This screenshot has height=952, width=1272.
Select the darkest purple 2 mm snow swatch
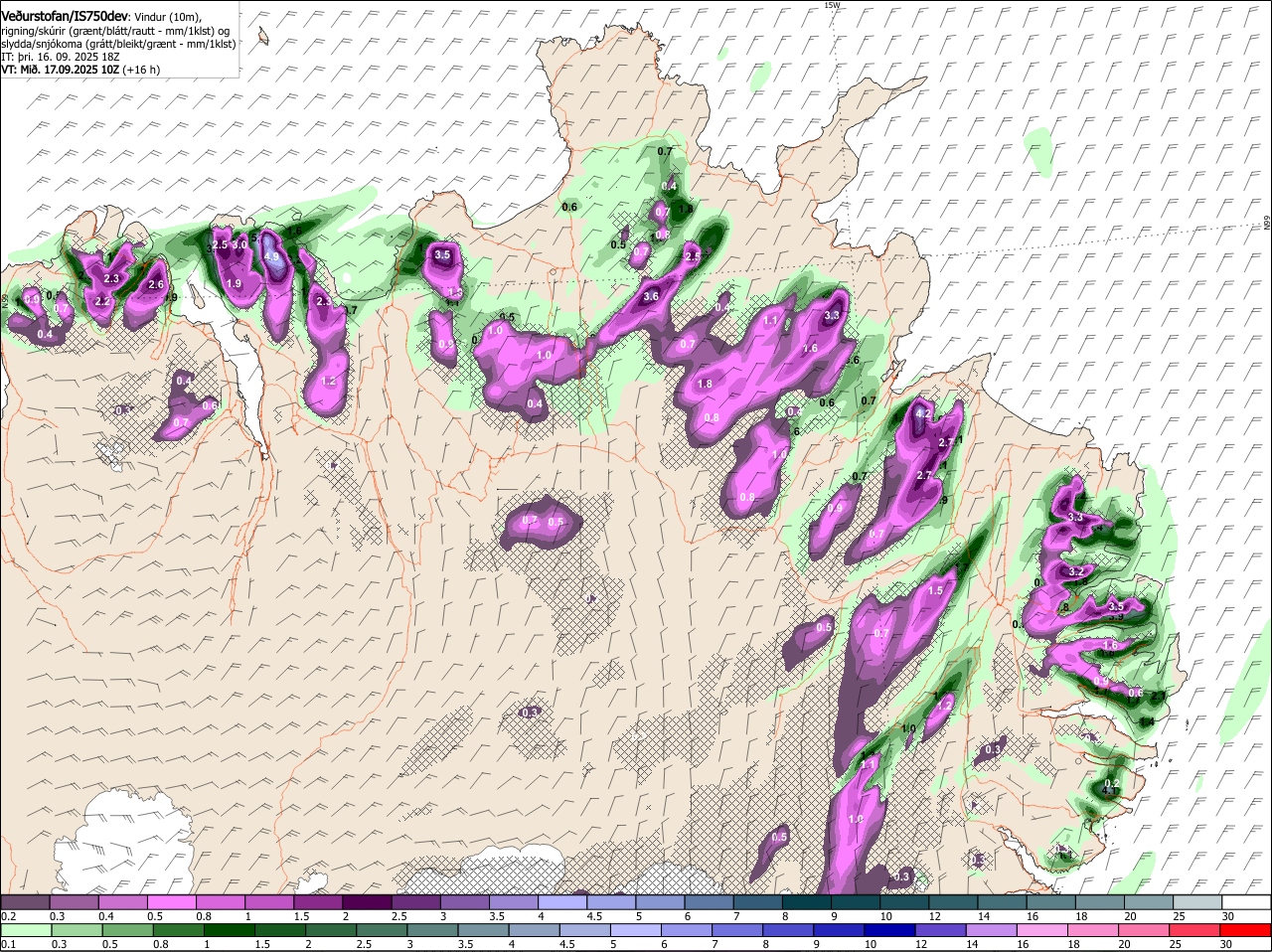point(368,901)
